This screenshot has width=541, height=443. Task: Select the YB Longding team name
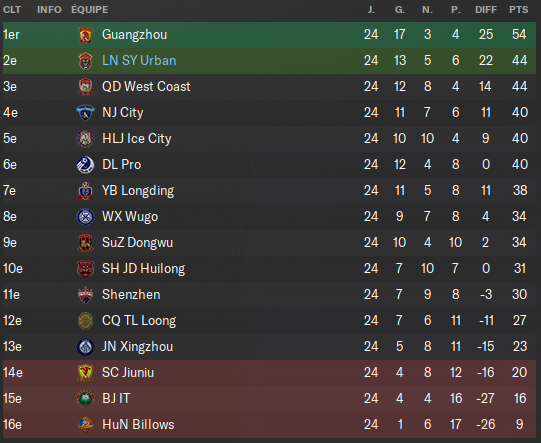tap(138, 191)
